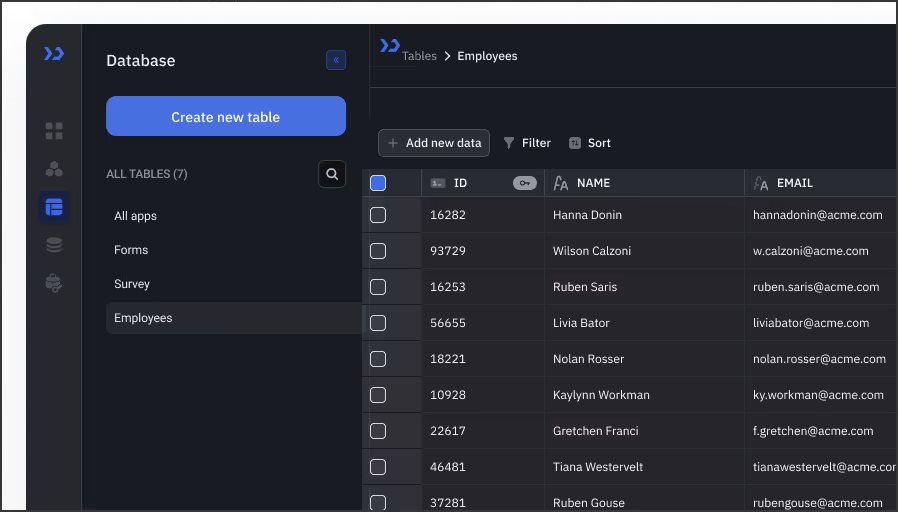This screenshot has width=898, height=512.
Task: Go to Tables in the breadcrumb
Action: coord(419,56)
